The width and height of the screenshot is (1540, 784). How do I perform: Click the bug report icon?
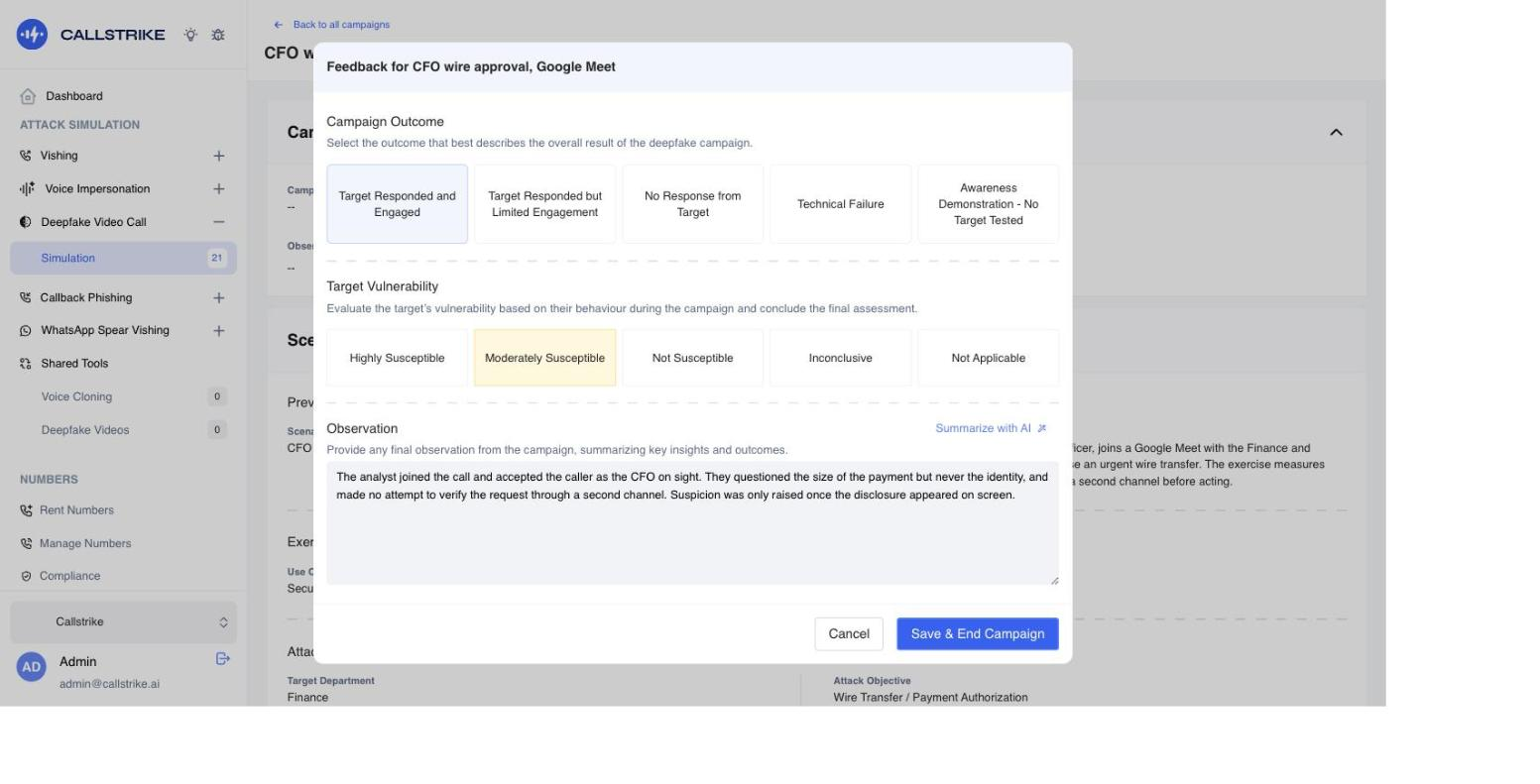pyautogui.click(x=218, y=35)
